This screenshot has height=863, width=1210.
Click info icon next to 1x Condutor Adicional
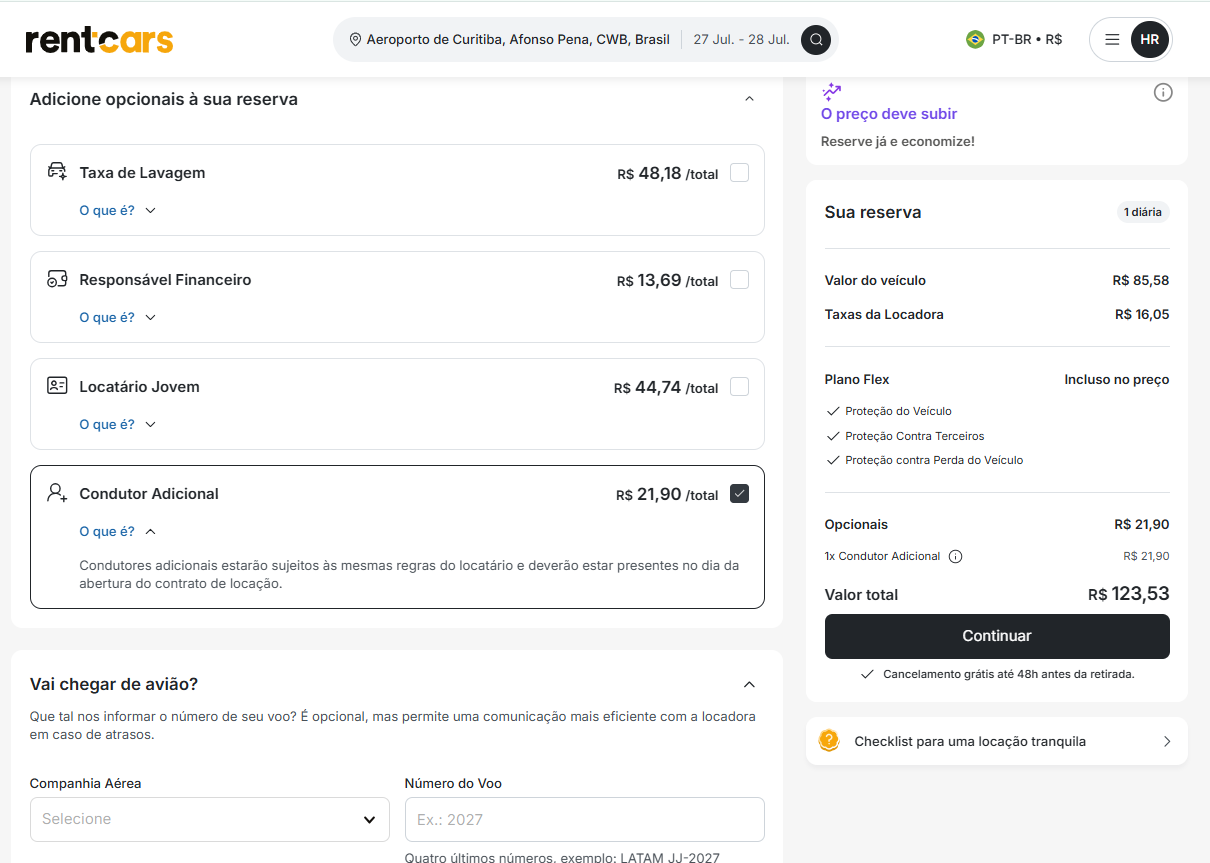click(955, 556)
